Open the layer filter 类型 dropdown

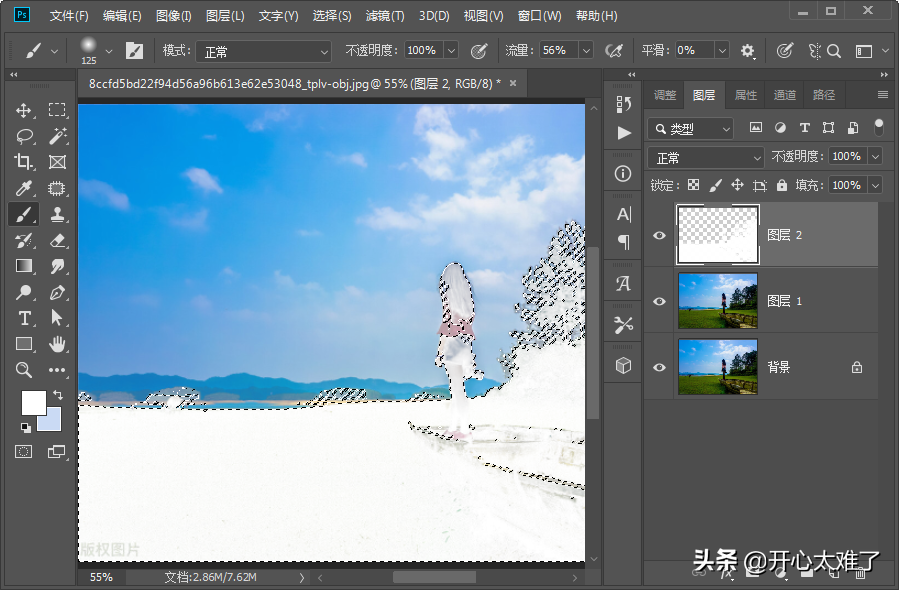691,128
